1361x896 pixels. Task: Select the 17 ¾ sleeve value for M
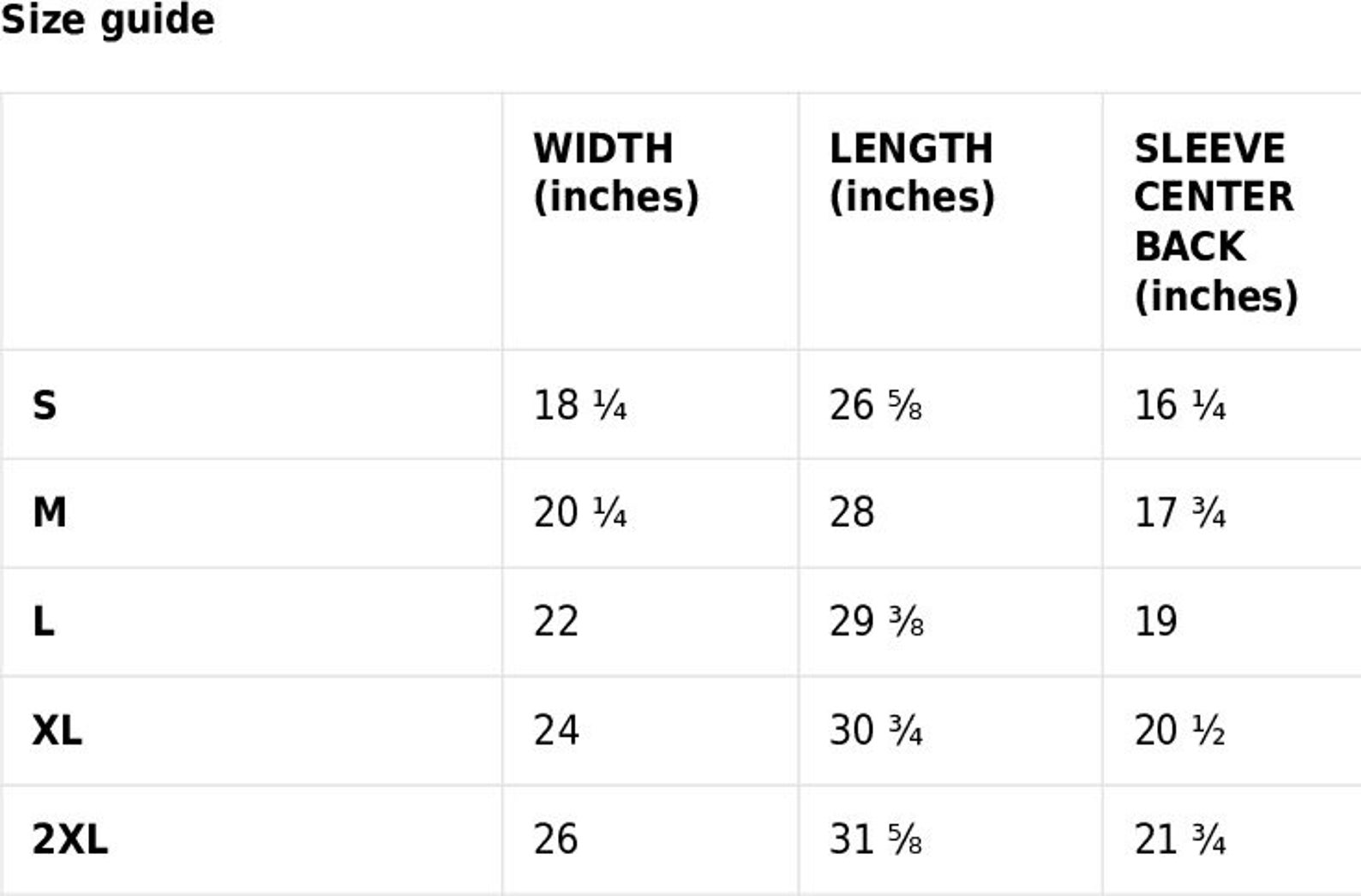click(1180, 512)
